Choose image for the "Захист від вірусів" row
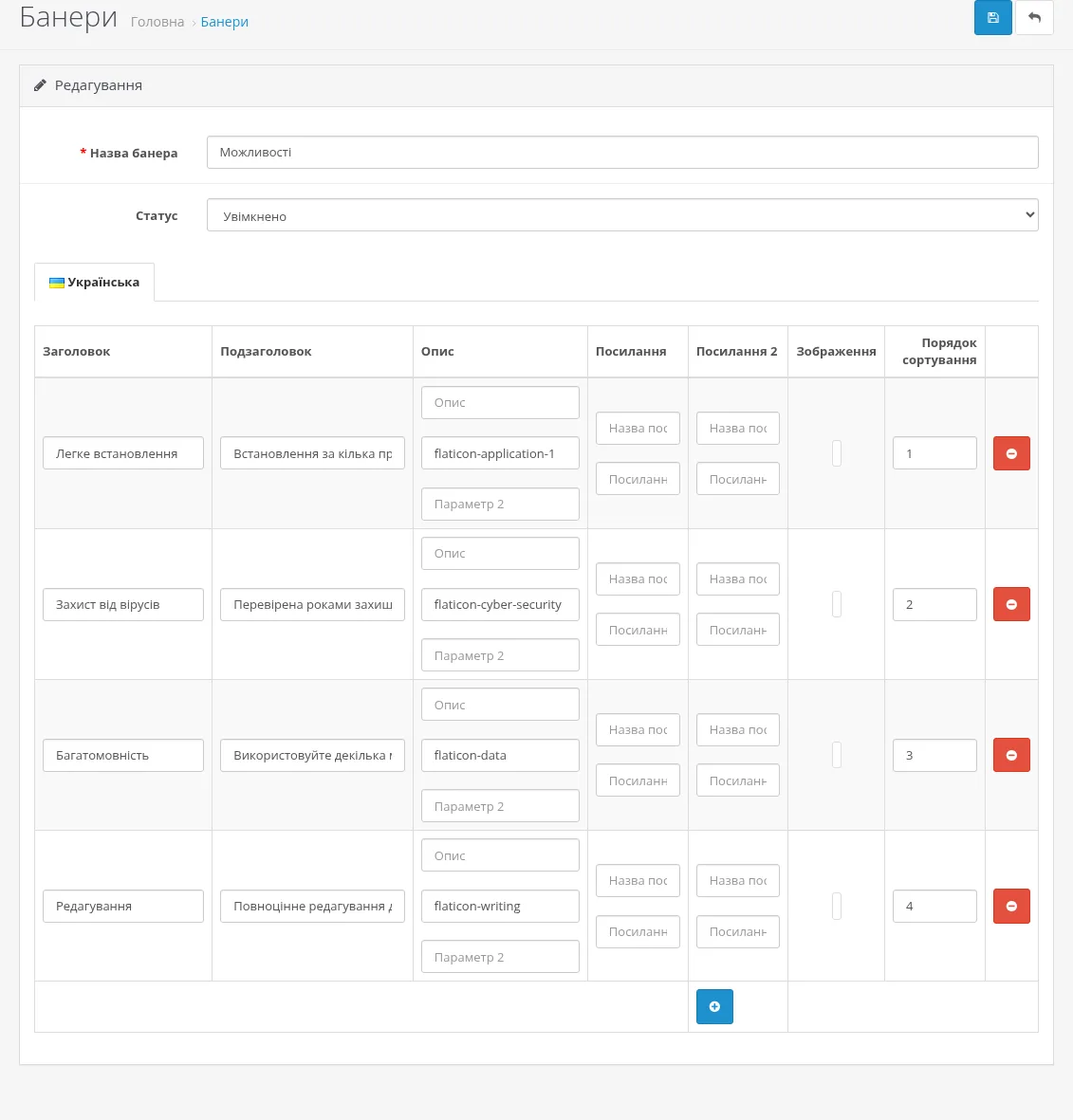 click(x=837, y=604)
